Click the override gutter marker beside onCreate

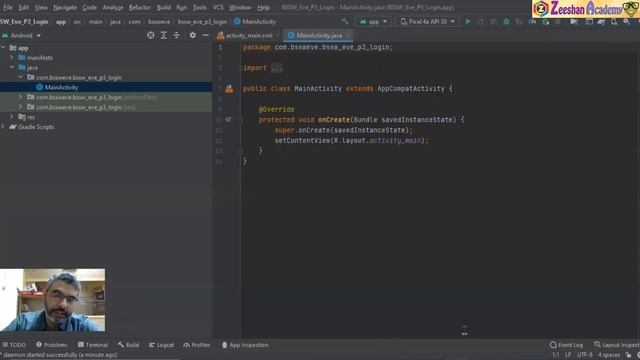point(228,120)
